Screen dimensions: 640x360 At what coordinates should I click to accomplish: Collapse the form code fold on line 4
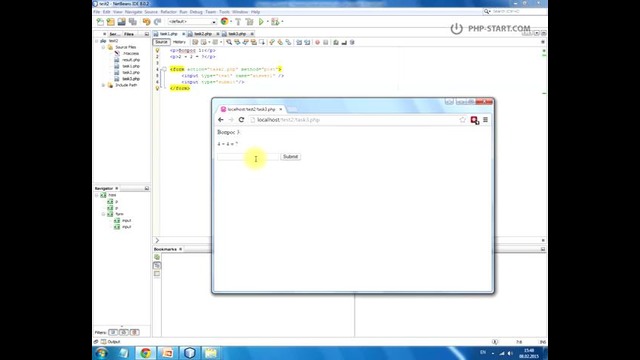point(164,69)
